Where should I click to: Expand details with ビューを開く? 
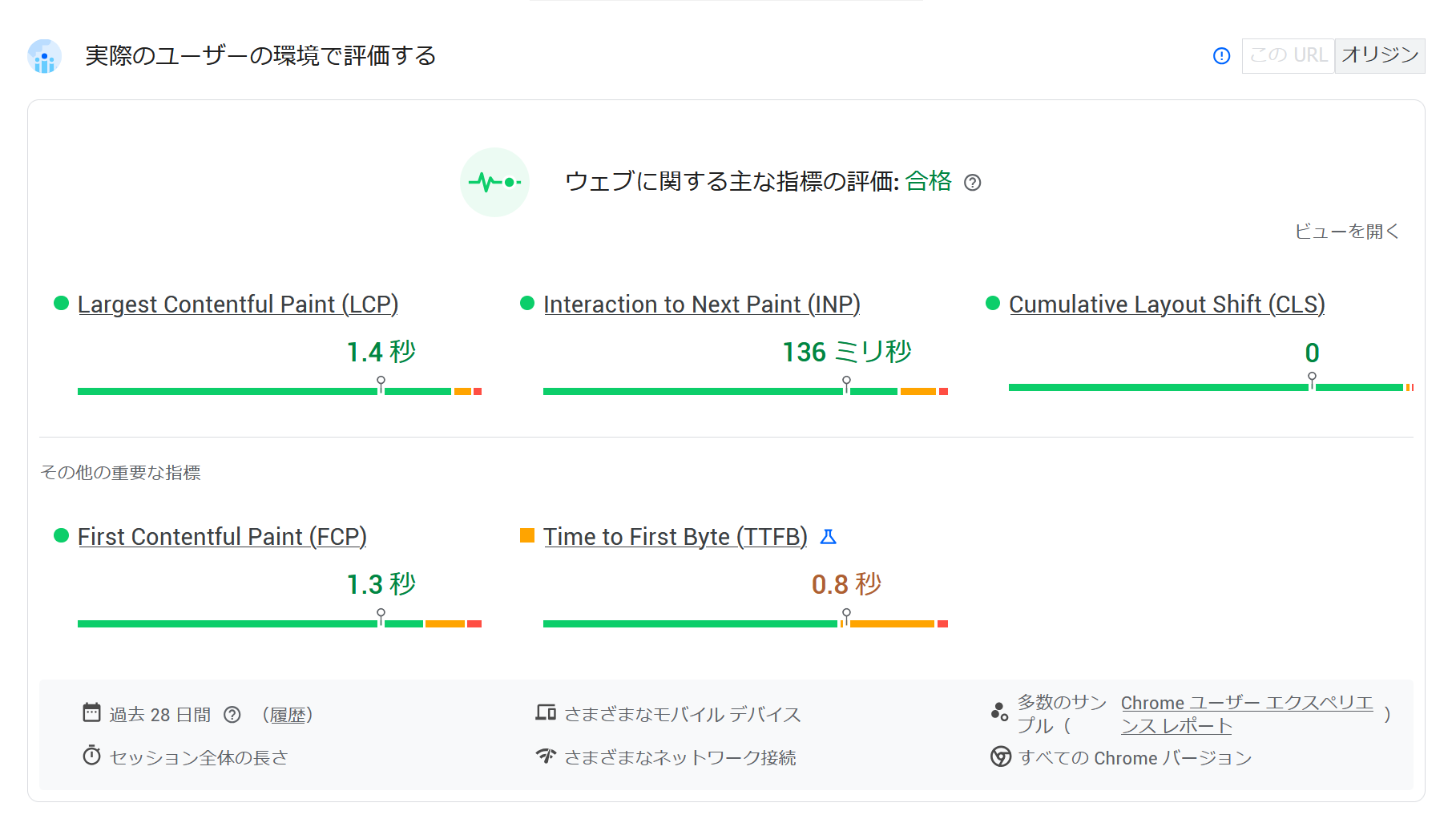pos(1346,232)
